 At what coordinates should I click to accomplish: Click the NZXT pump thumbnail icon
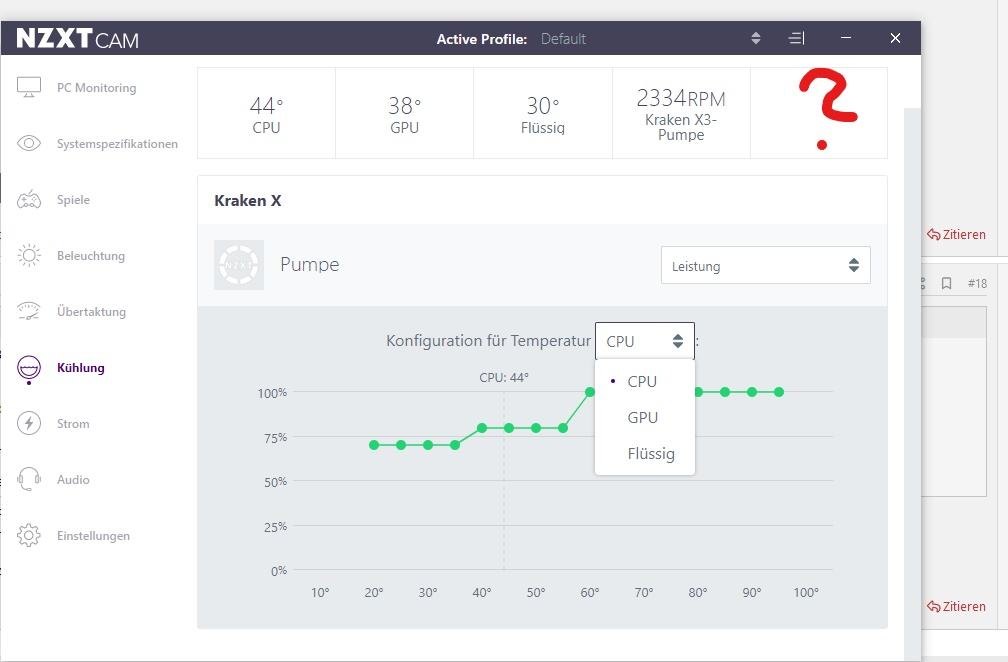pos(239,265)
